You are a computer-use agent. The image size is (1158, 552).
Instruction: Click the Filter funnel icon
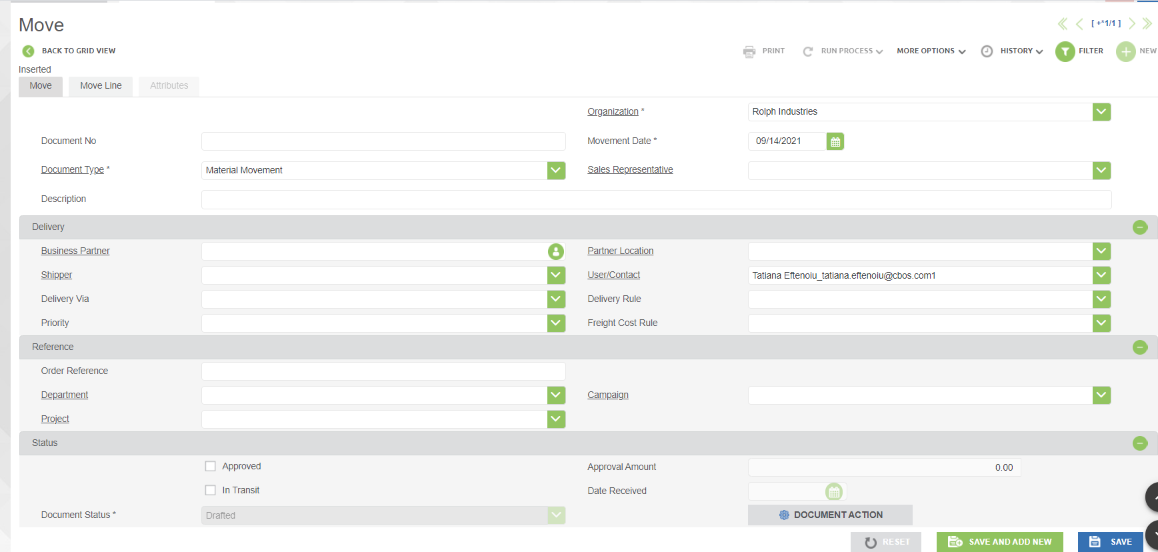[x=1065, y=51]
